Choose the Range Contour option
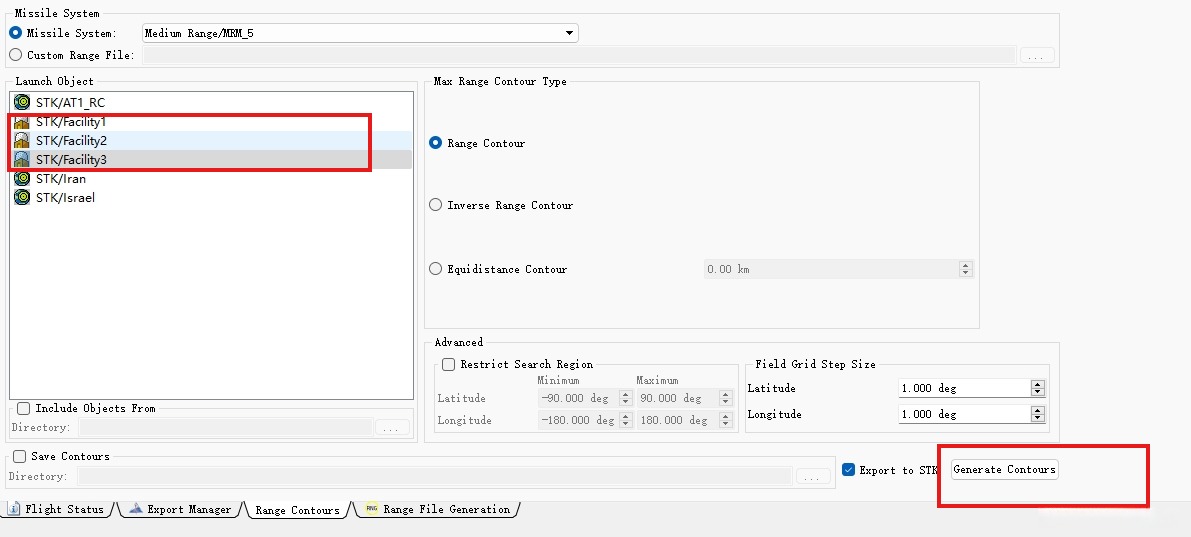 435,143
